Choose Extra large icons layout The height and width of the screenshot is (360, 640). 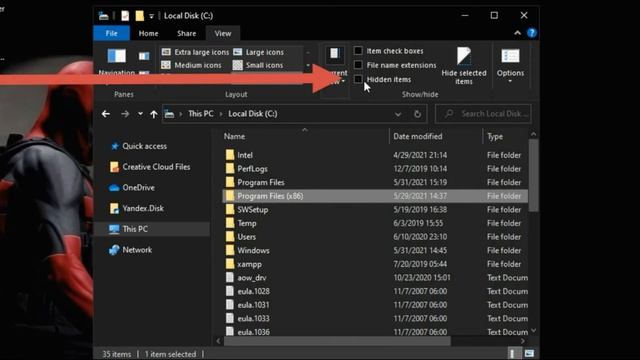point(195,52)
